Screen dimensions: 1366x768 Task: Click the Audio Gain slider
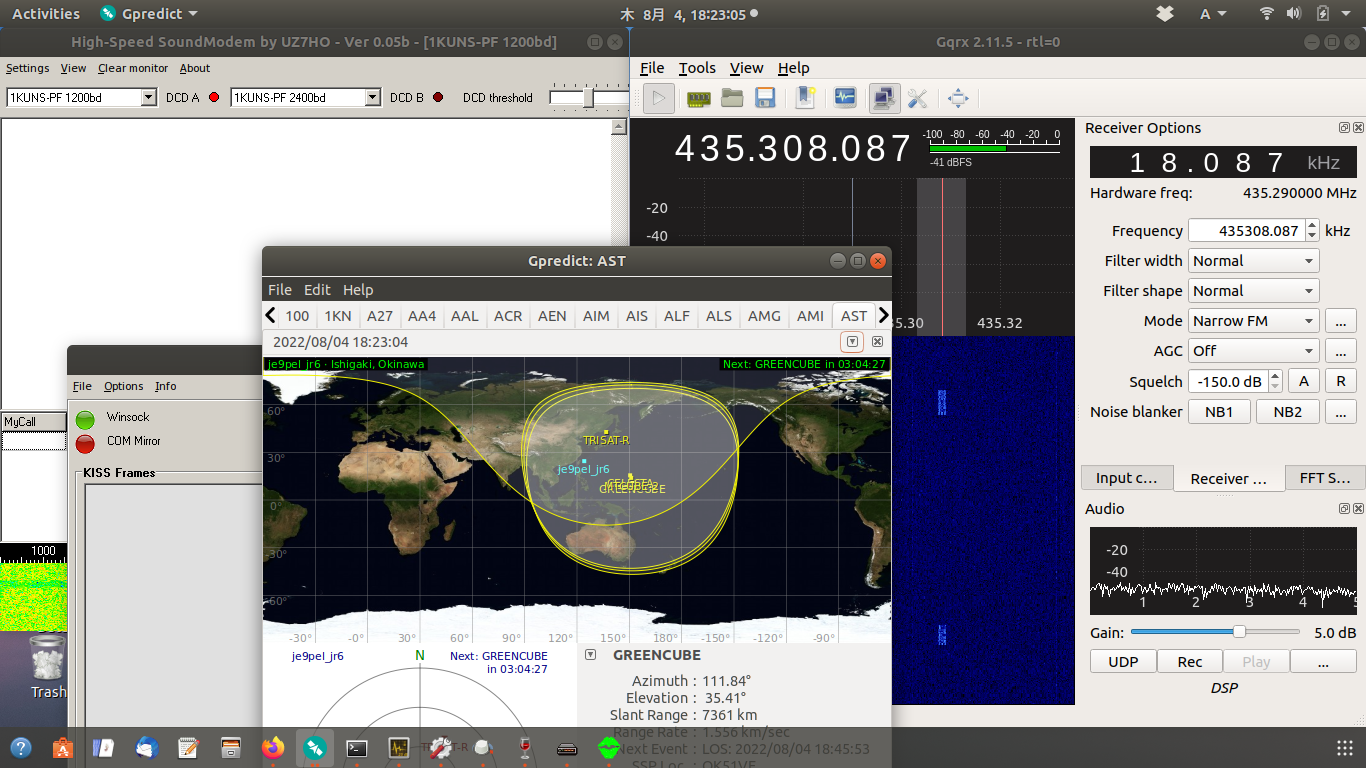point(1216,632)
